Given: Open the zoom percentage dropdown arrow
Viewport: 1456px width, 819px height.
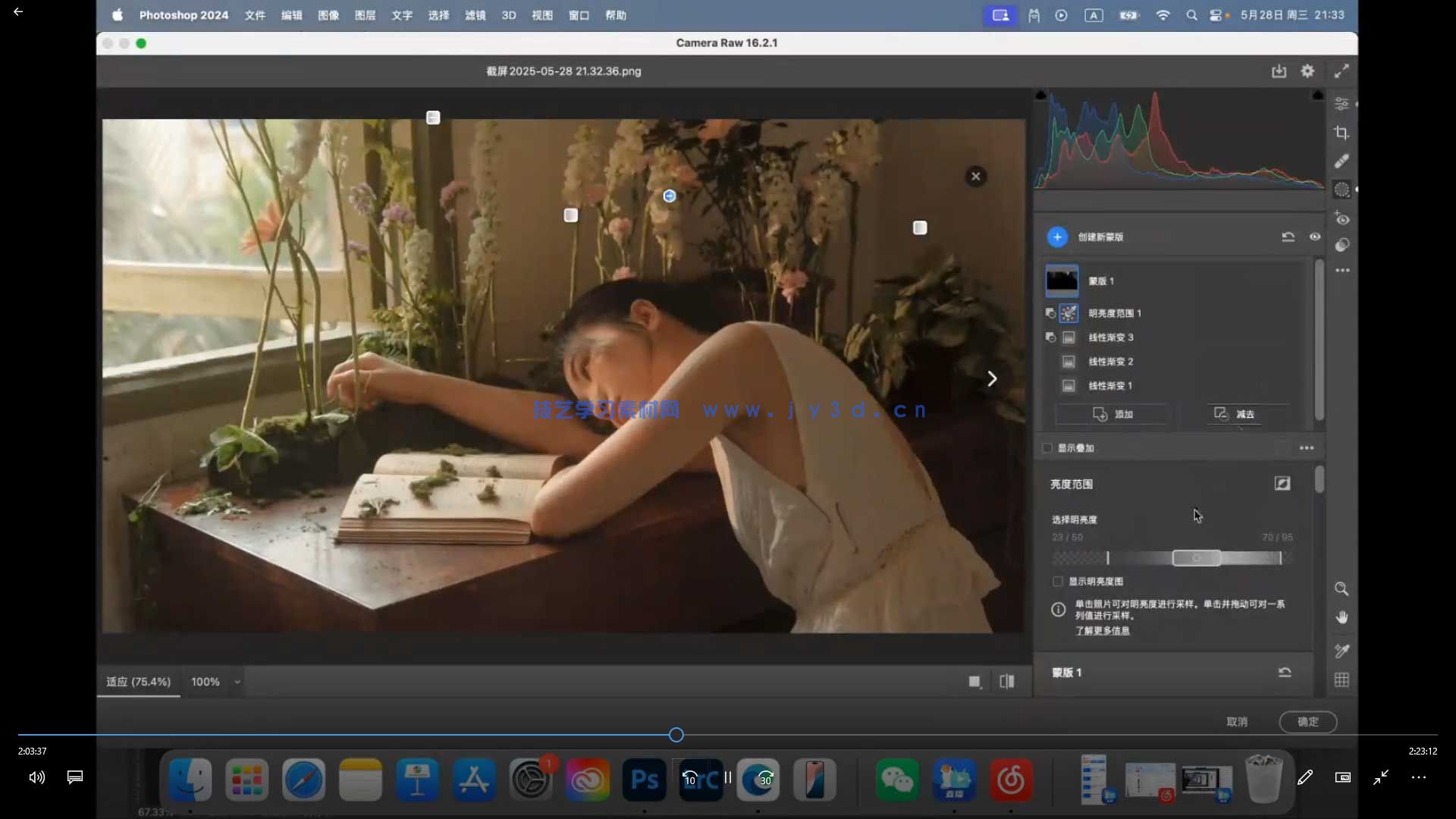Looking at the screenshot, I should 237,682.
